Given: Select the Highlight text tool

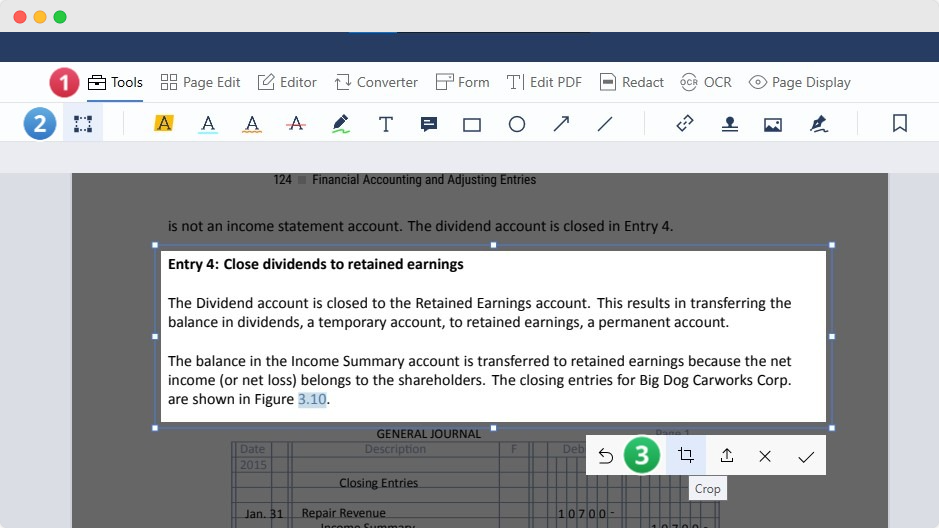Looking at the screenshot, I should click(x=163, y=124).
